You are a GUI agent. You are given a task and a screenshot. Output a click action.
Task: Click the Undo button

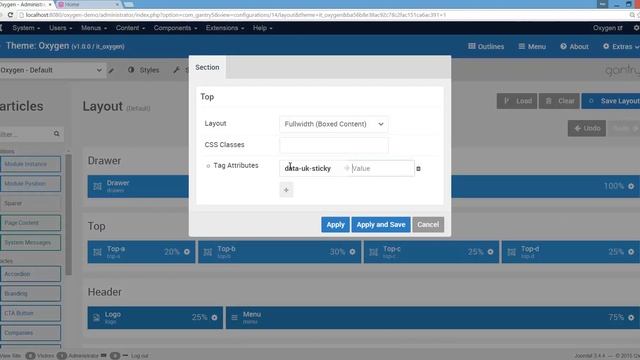coord(587,128)
